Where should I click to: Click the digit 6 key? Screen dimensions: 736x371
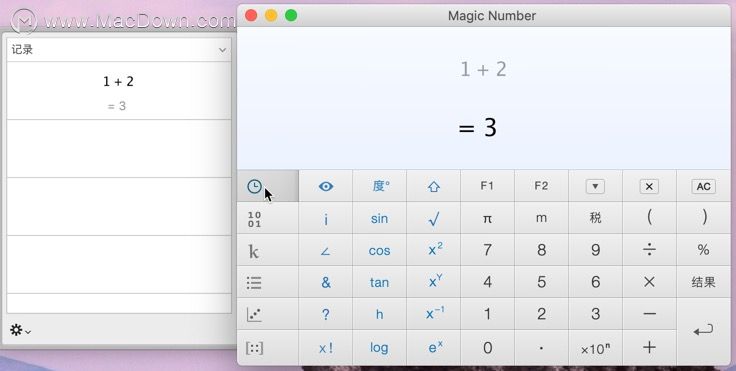tap(595, 282)
